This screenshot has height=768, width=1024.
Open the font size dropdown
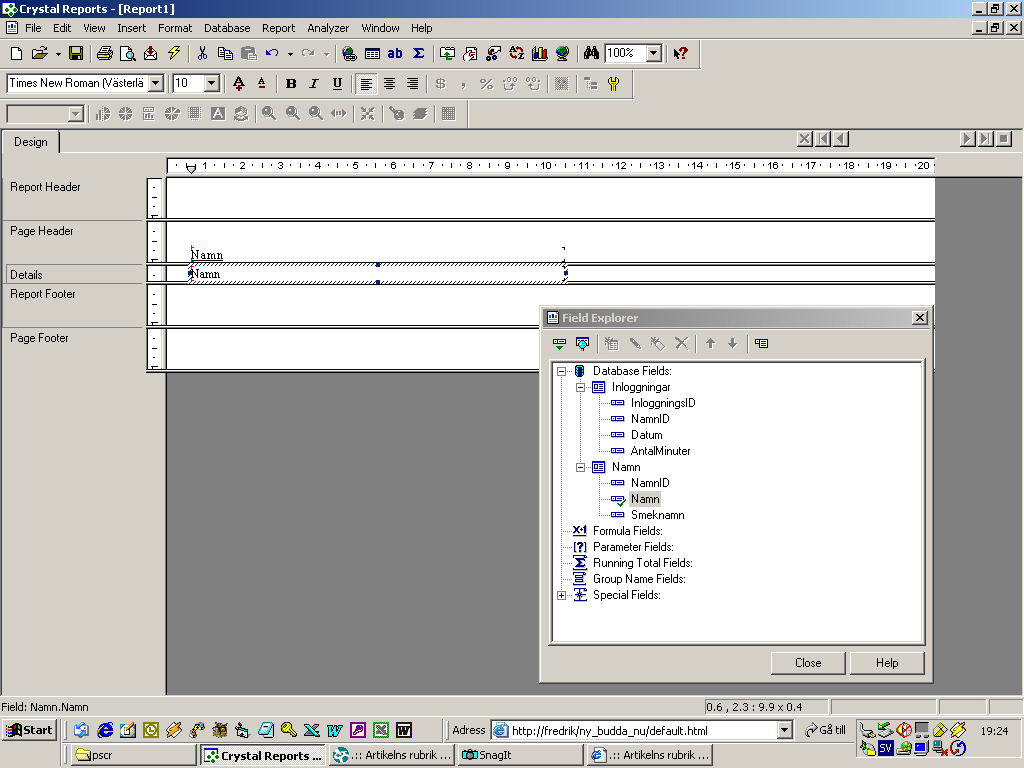[212, 83]
